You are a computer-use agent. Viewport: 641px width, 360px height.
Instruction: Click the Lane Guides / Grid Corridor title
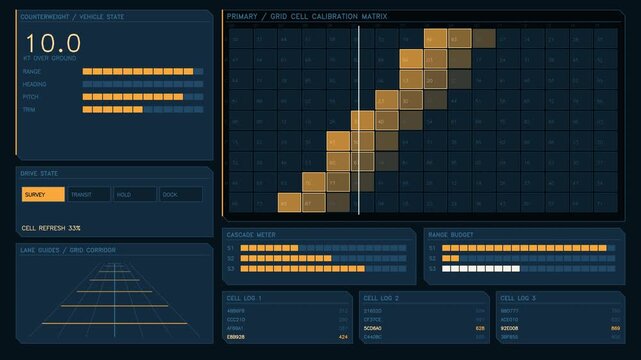[x=68, y=250]
